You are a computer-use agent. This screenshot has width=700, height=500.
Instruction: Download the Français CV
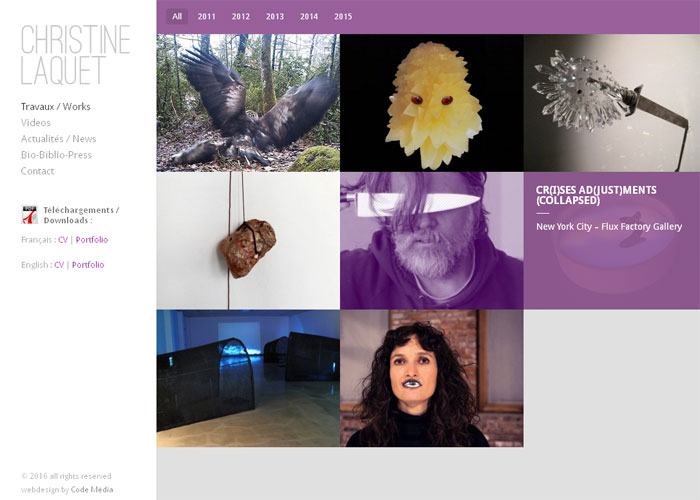[x=62, y=240]
